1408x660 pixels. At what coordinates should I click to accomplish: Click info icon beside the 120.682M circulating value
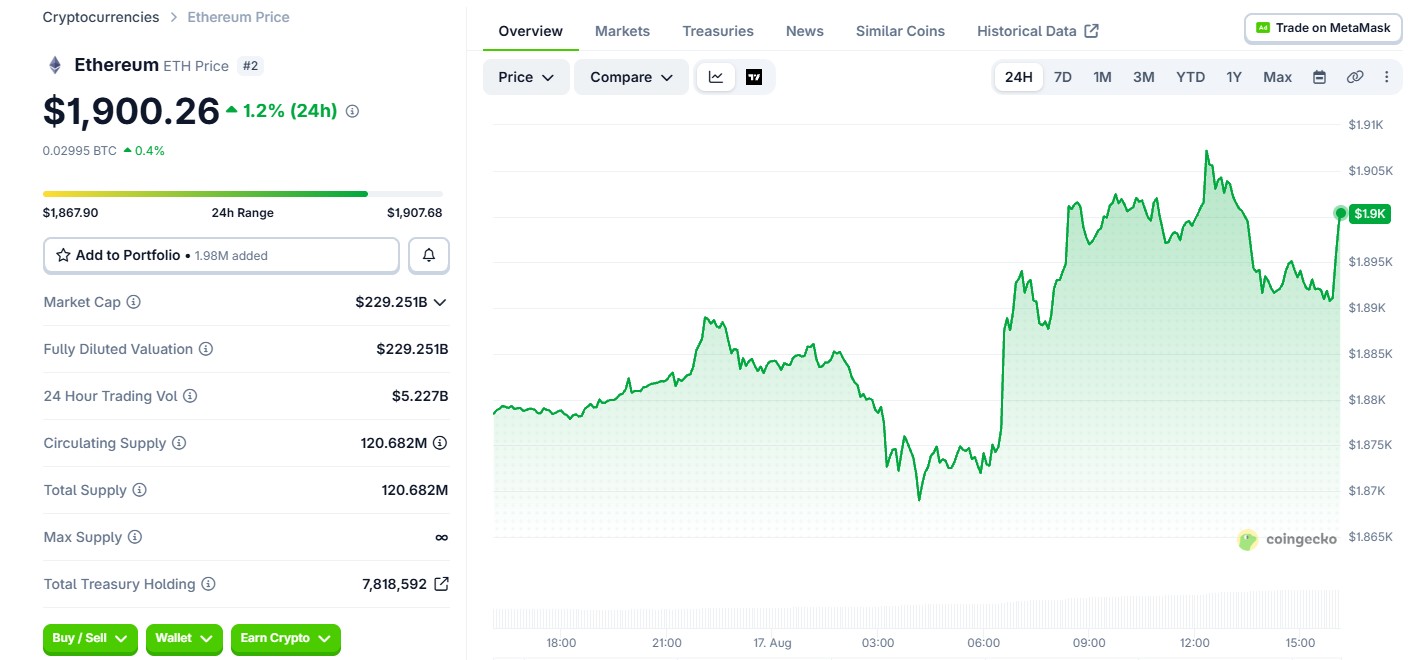(x=439, y=443)
